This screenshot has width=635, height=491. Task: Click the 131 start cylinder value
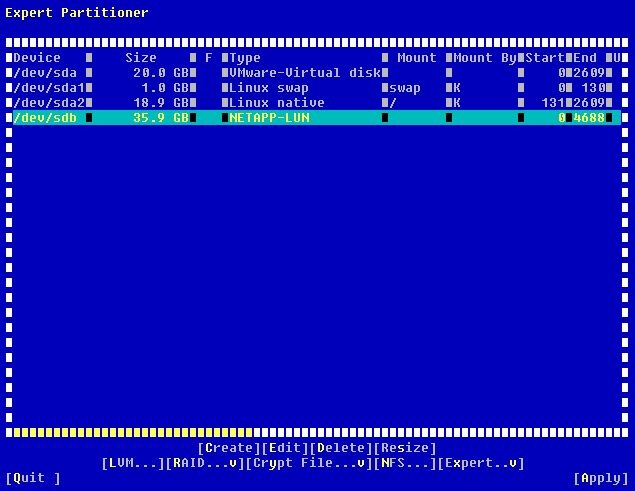tap(553, 103)
